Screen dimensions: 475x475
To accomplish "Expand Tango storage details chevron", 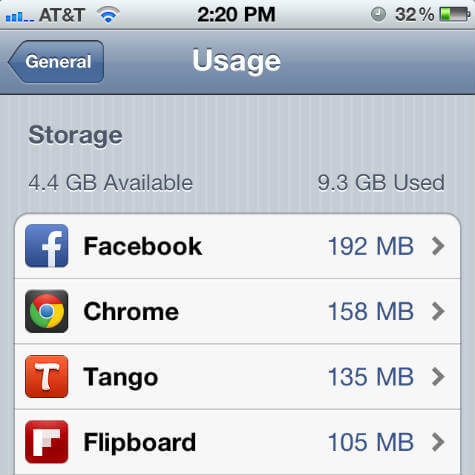I will pyautogui.click(x=438, y=377).
